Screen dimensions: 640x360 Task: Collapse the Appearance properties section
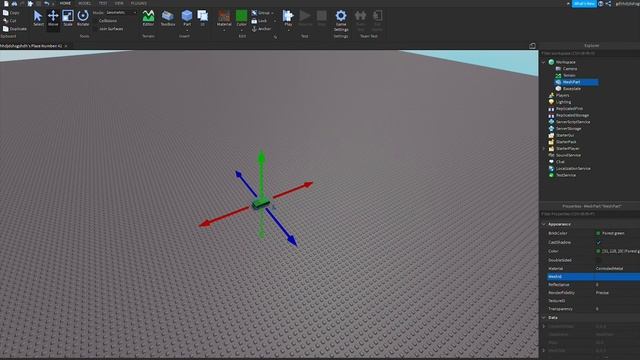(x=544, y=224)
